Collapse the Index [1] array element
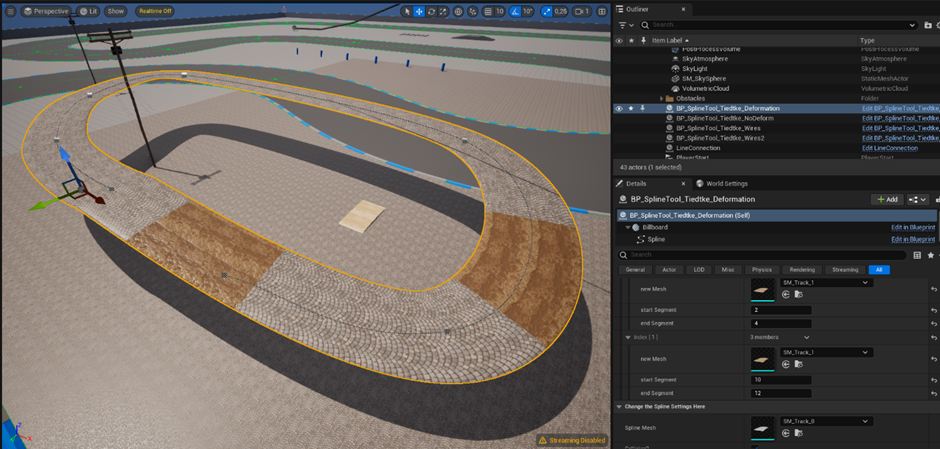 pos(628,337)
